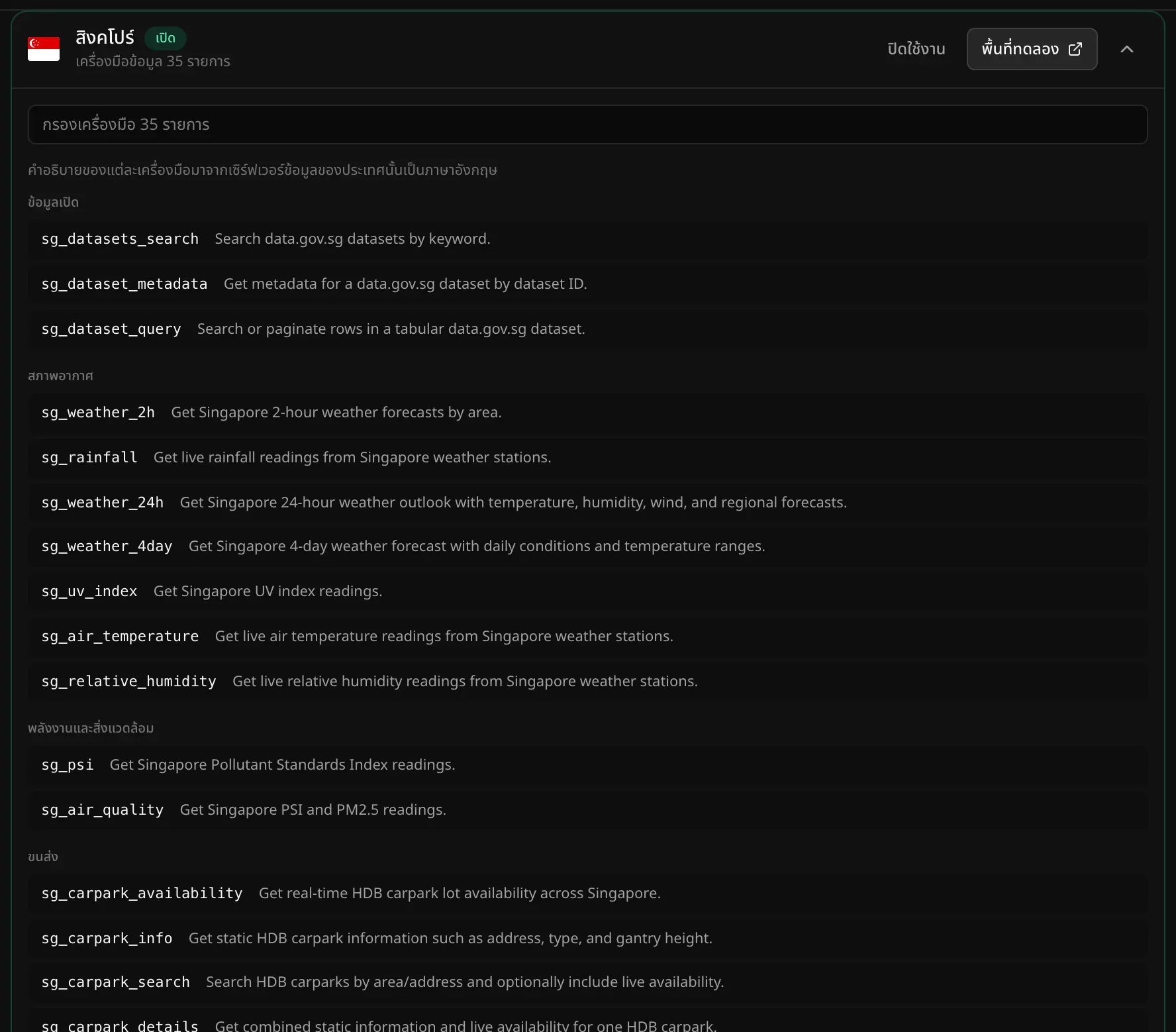
Task: Select the sg_air_temperature tool row
Action: coord(587,637)
